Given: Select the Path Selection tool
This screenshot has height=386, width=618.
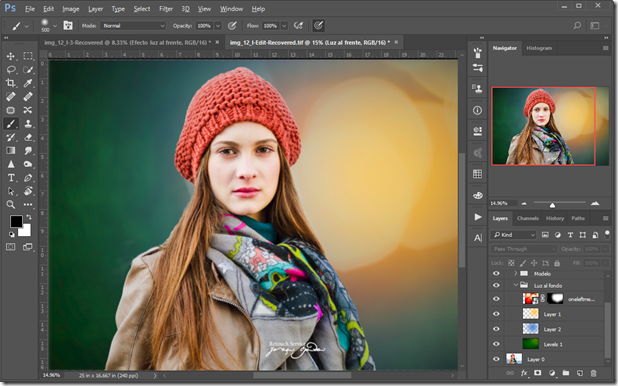Looking at the screenshot, I should tap(11, 191).
